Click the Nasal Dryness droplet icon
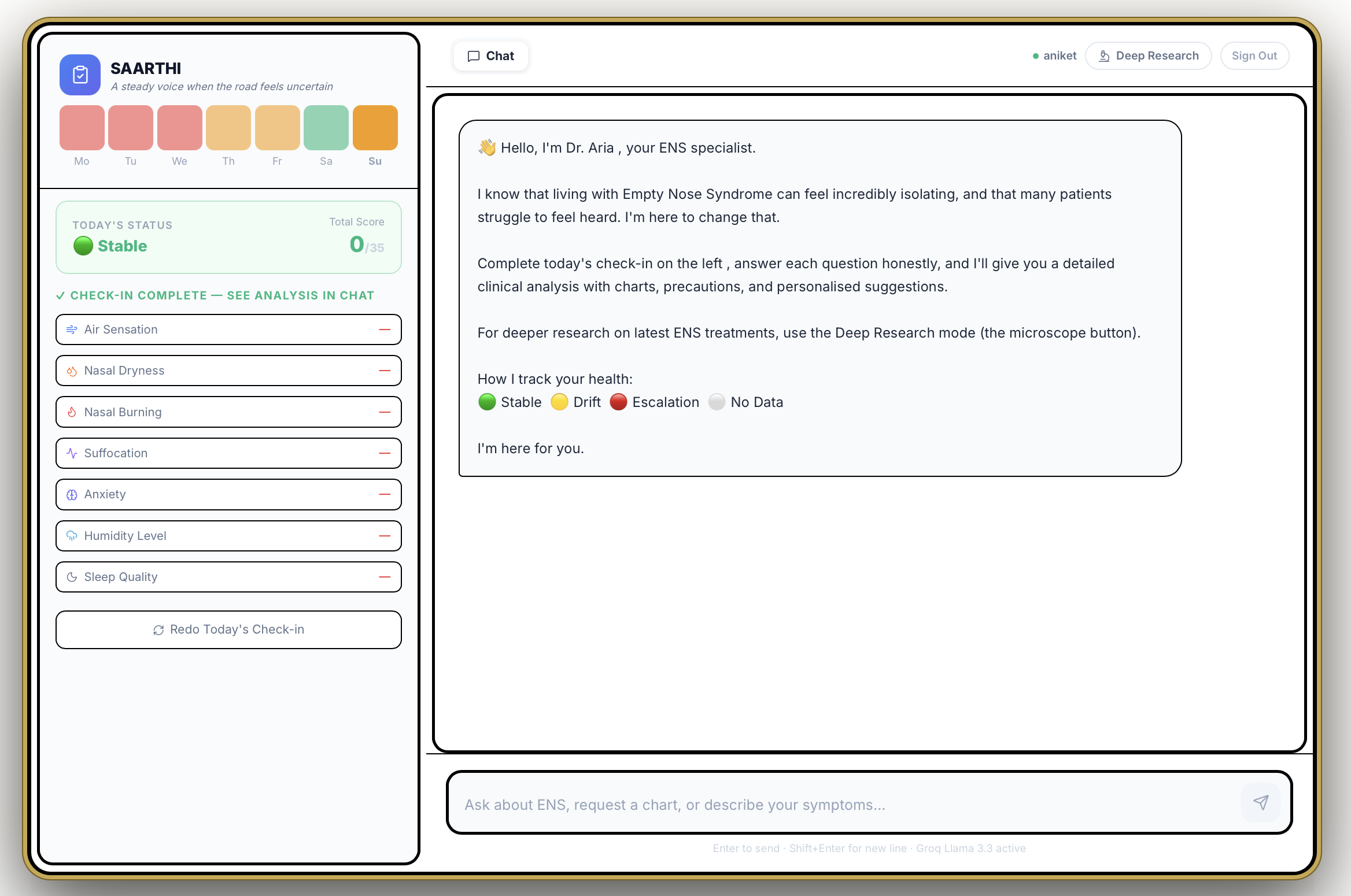This screenshot has height=896, width=1351. tap(72, 371)
